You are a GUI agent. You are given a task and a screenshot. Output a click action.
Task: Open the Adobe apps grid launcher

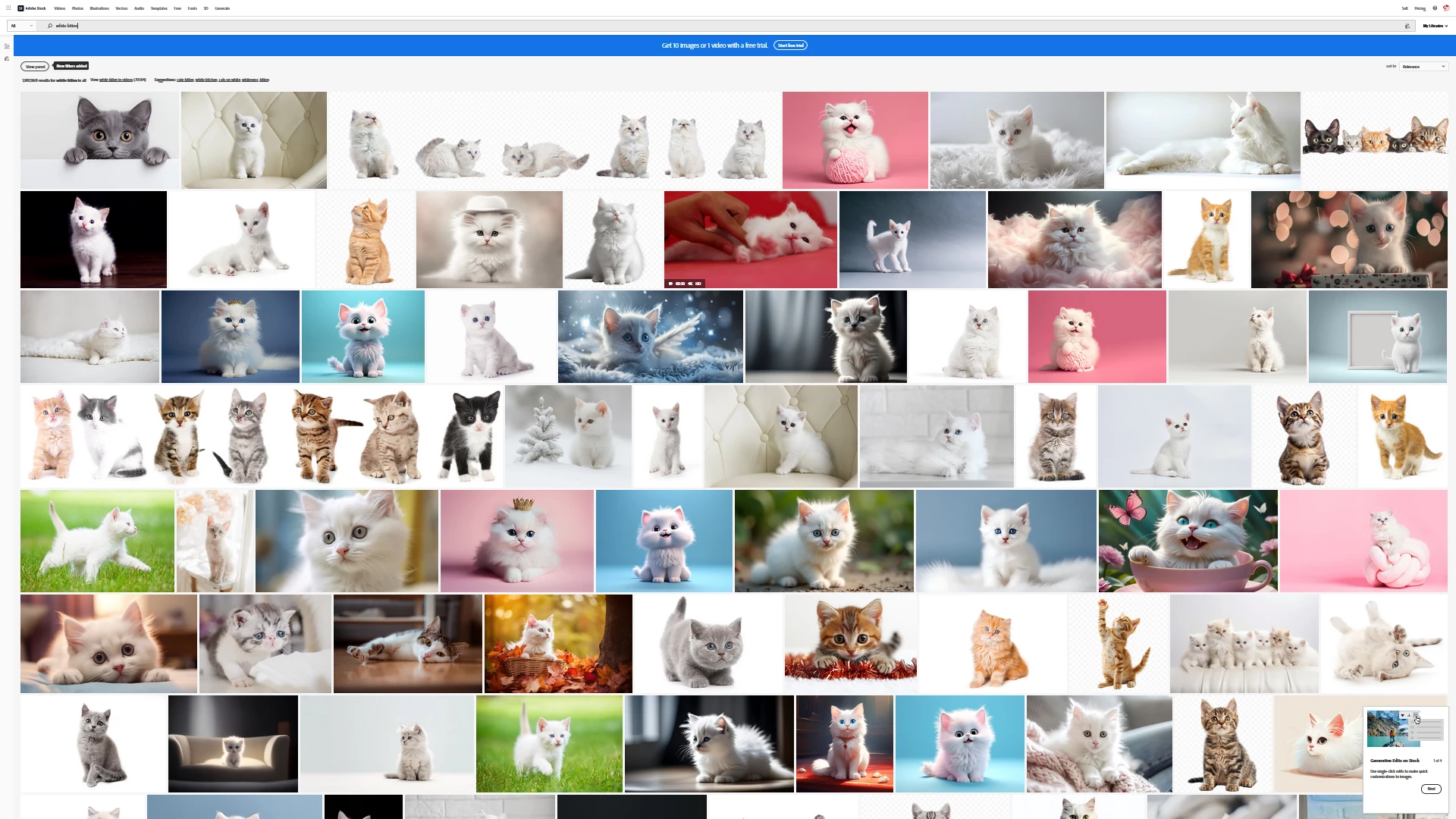(8, 8)
